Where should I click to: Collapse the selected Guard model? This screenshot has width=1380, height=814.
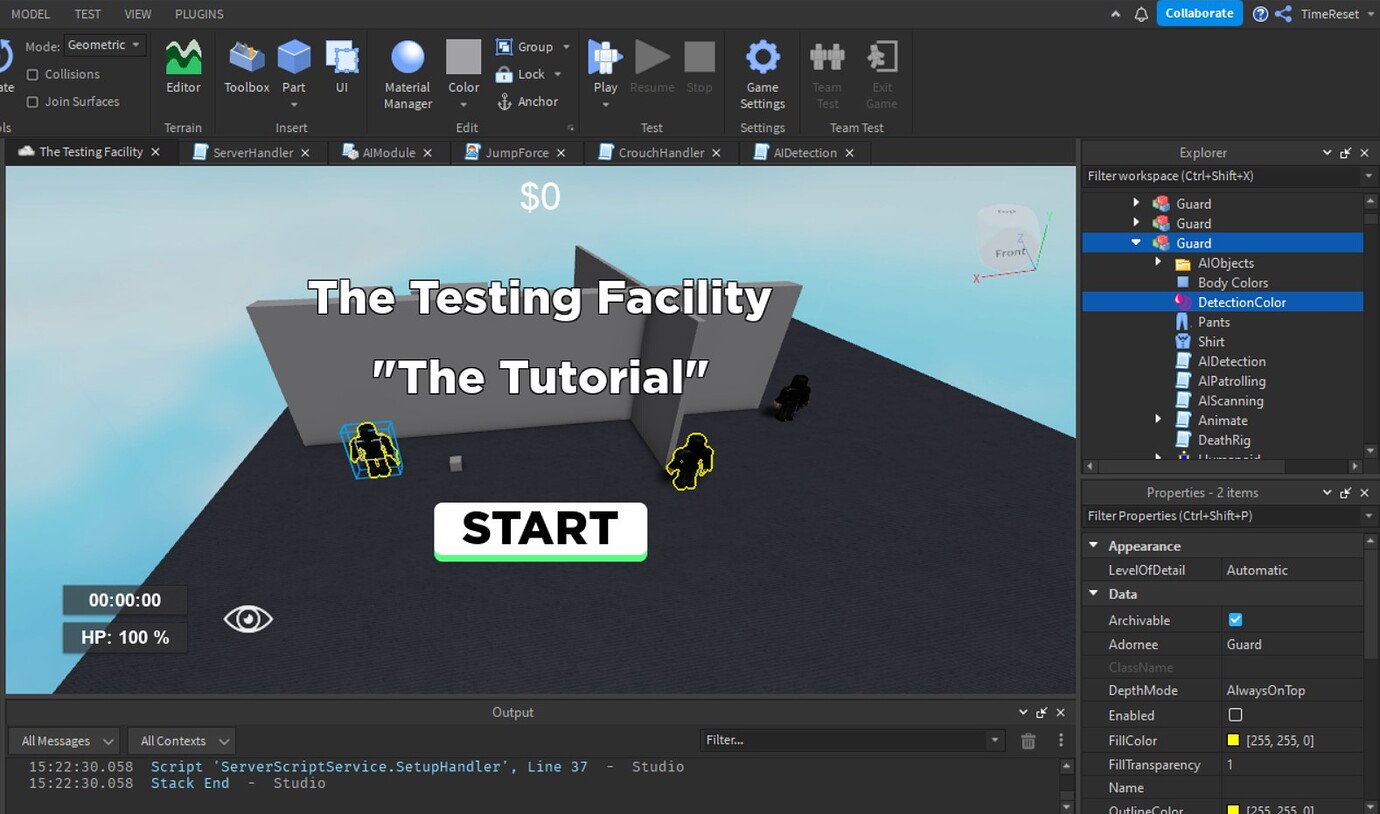point(1135,242)
